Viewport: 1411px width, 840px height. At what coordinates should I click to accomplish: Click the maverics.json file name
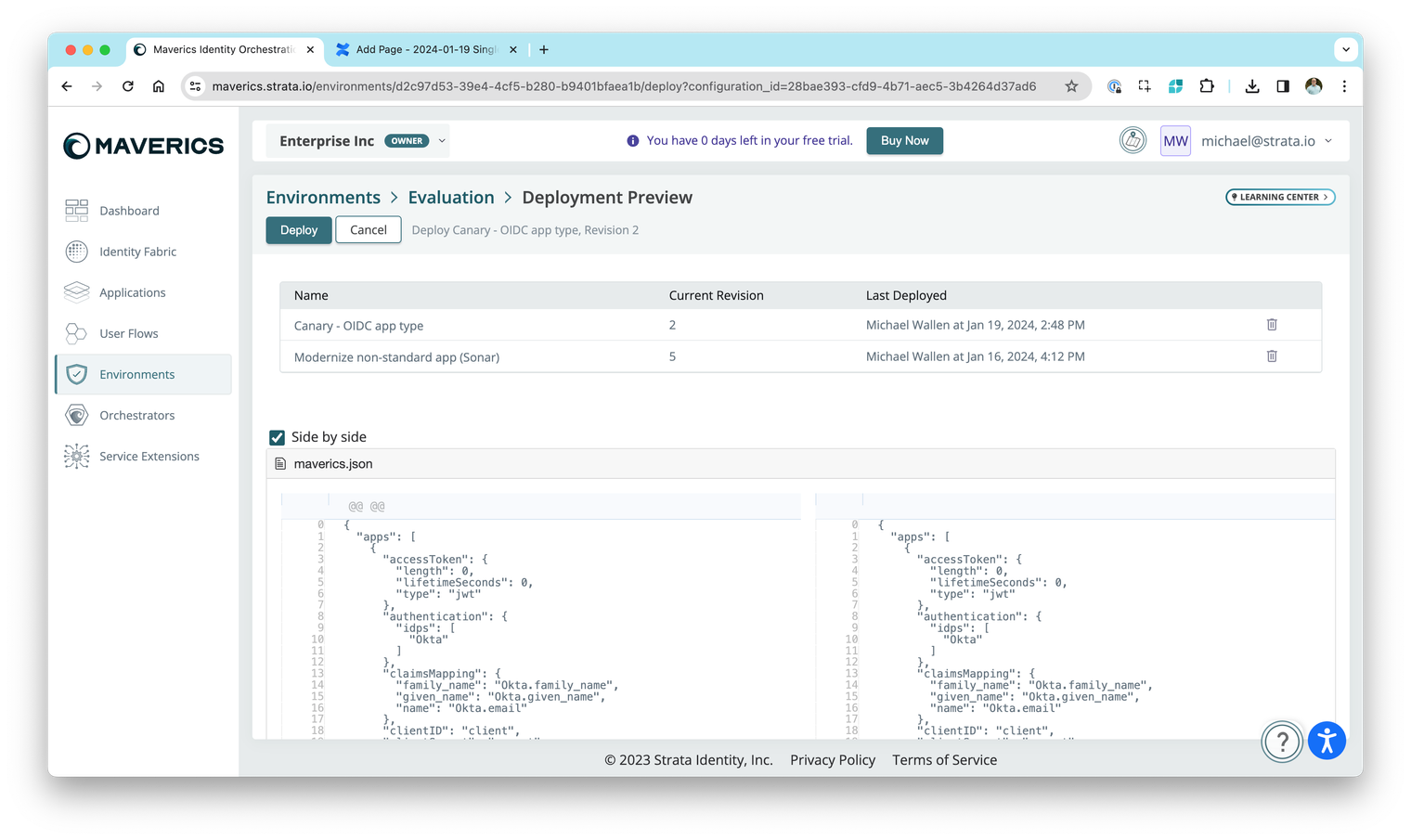(333, 464)
